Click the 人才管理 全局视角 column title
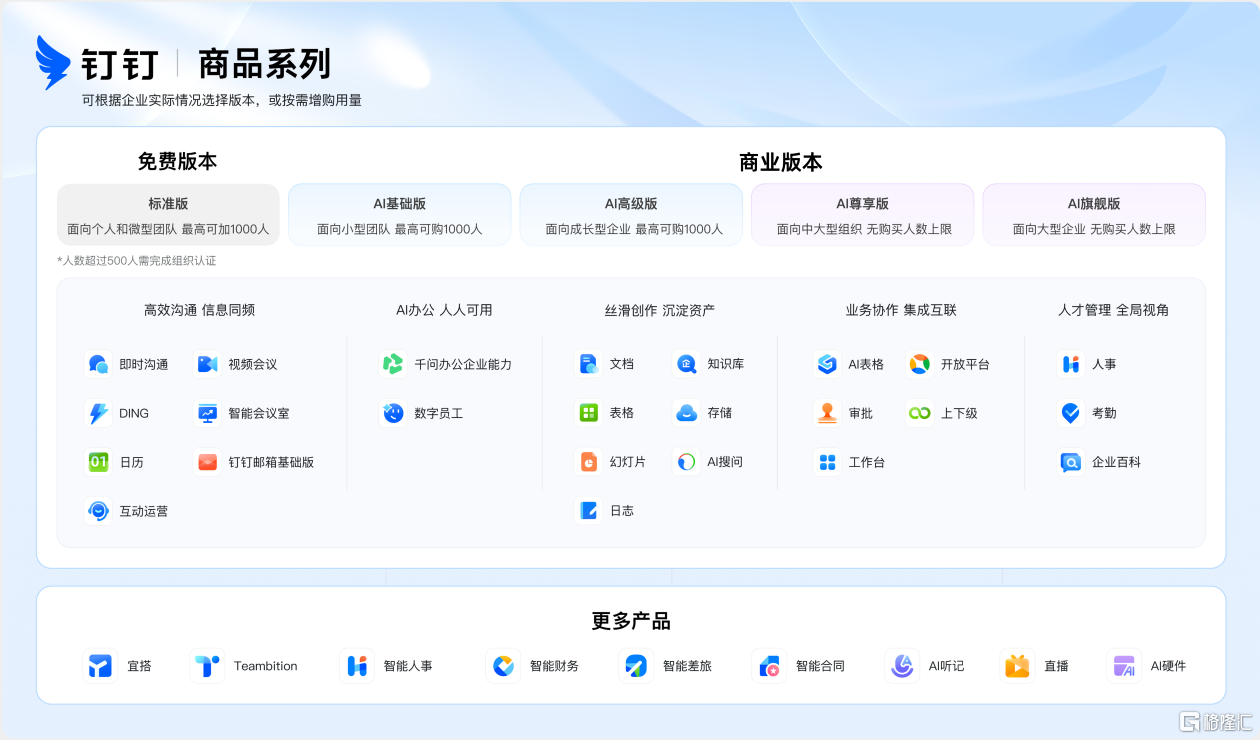Image resolution: width=1260 pixels, height=740 pixels. click(1113, 310)
